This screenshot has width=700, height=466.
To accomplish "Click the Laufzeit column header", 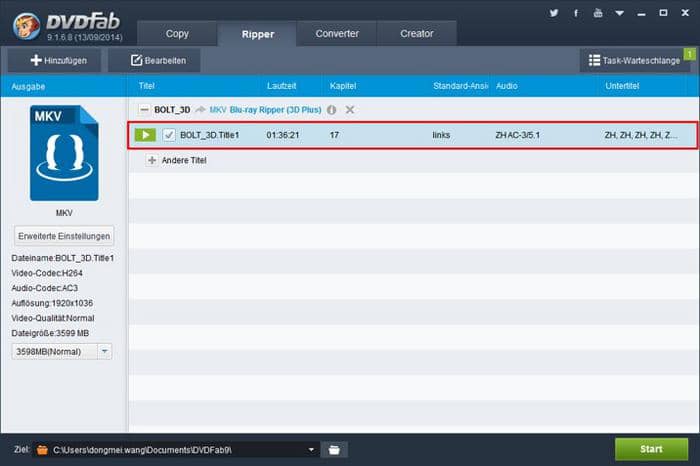I will [x=281, y=86].
